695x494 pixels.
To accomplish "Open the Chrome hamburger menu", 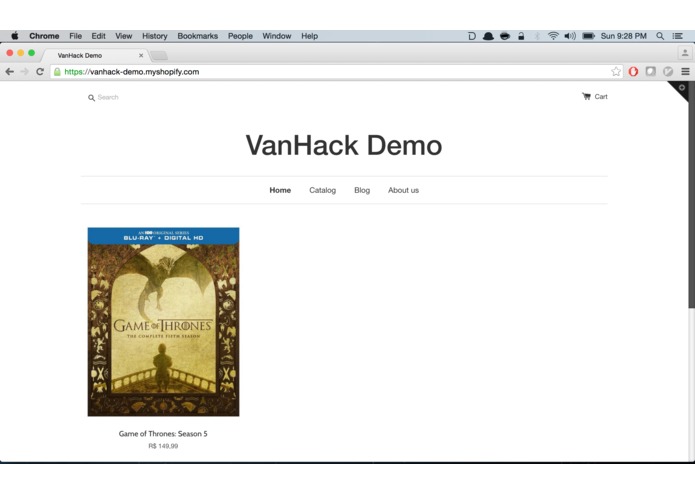I will 685,71.
